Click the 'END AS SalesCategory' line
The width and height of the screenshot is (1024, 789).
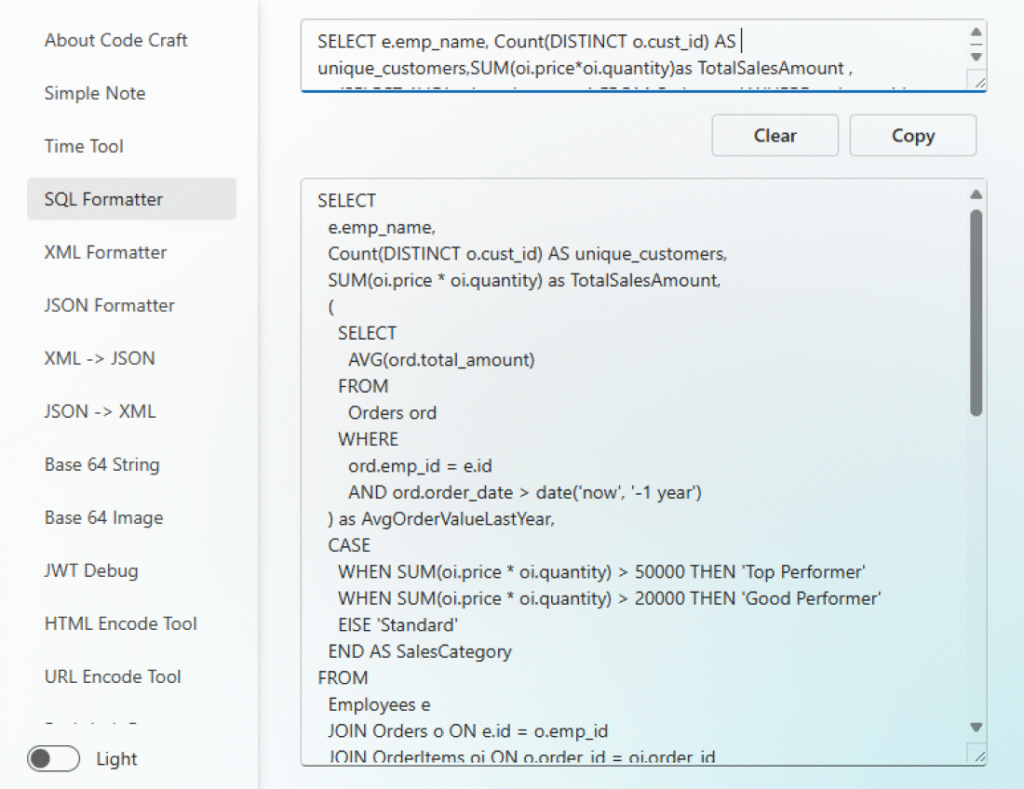coord(420,652)
